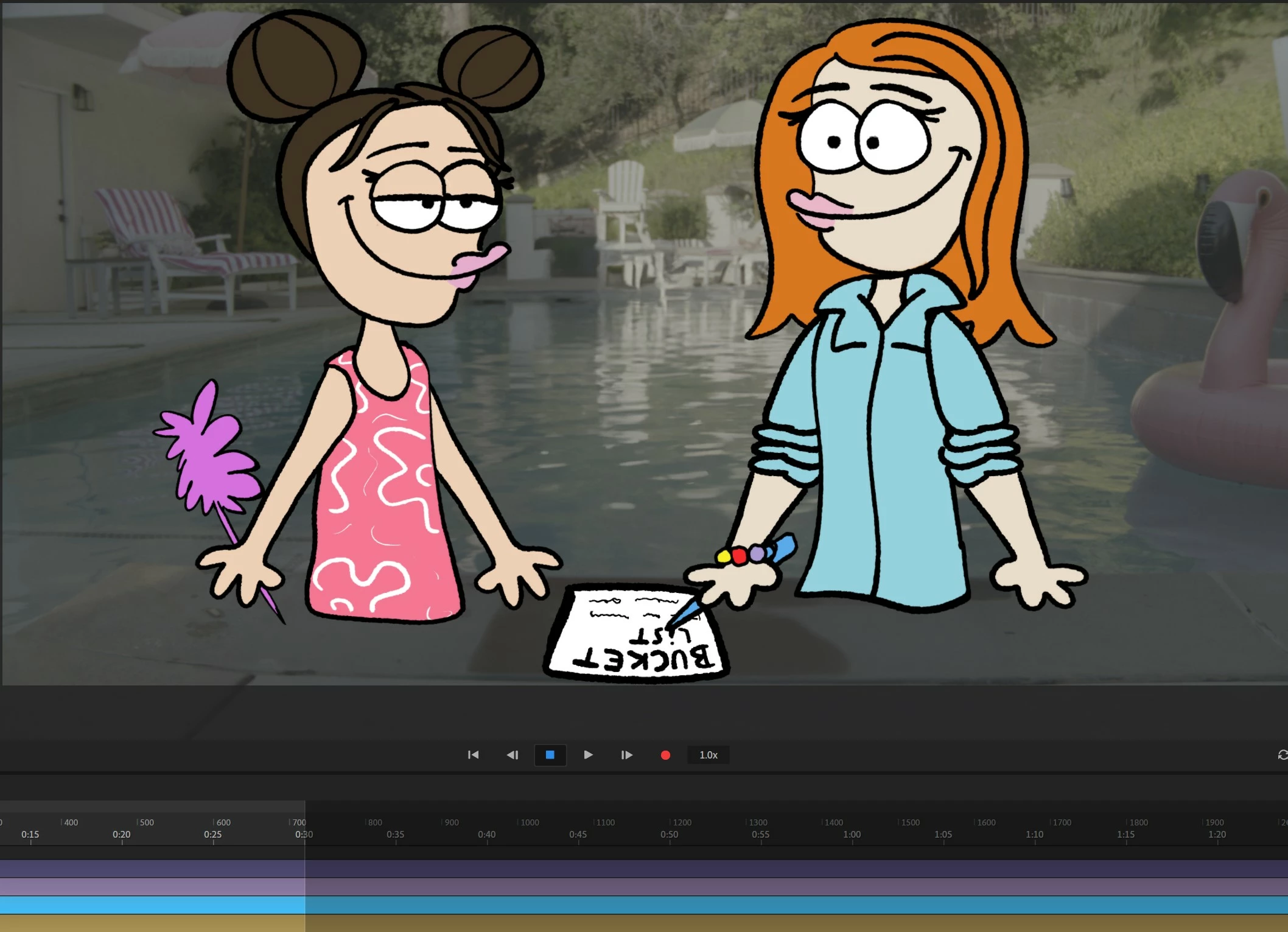Screen dimensions: 1288x932
Task: Click the Play button
Action: click(588, 755)
